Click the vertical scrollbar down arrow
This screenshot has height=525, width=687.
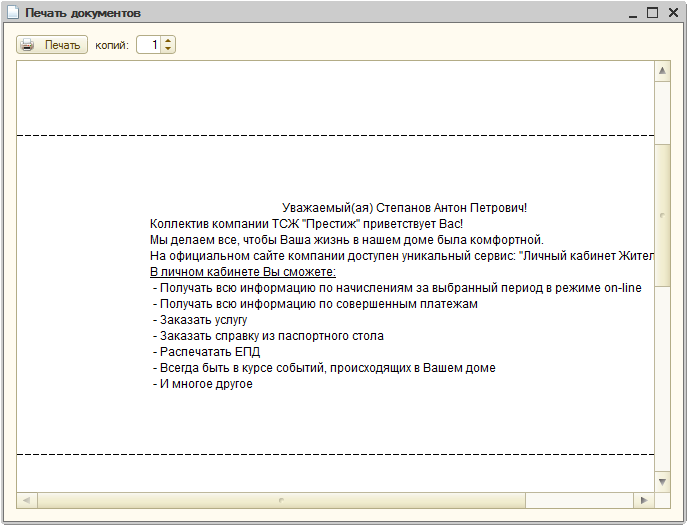click(662, 482)
